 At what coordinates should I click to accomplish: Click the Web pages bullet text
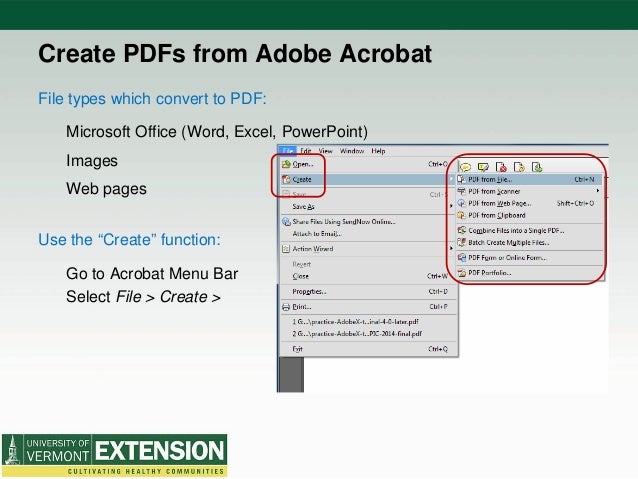coord(106,189)
